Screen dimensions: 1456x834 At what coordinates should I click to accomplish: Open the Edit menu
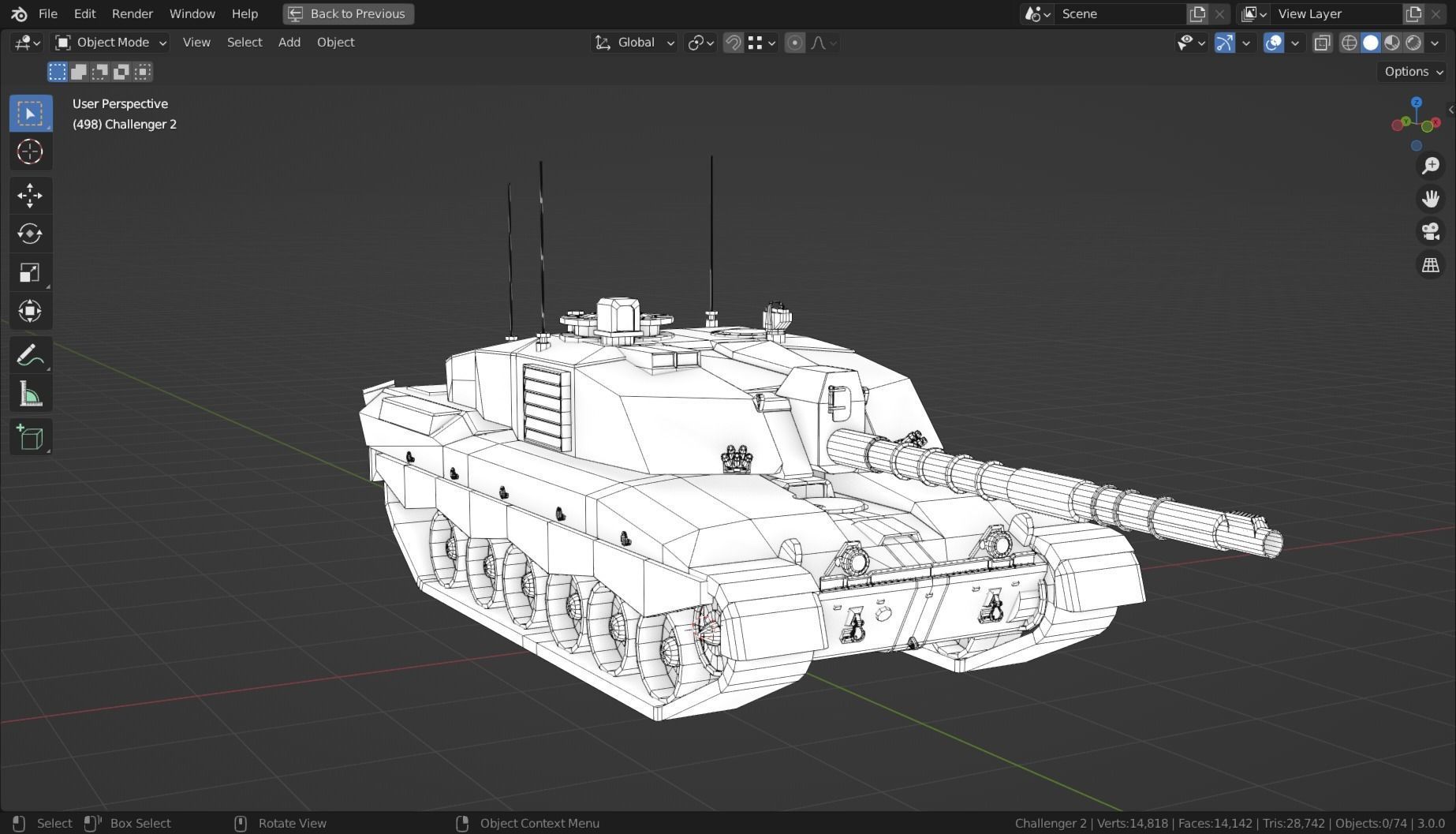coord(84,13)
